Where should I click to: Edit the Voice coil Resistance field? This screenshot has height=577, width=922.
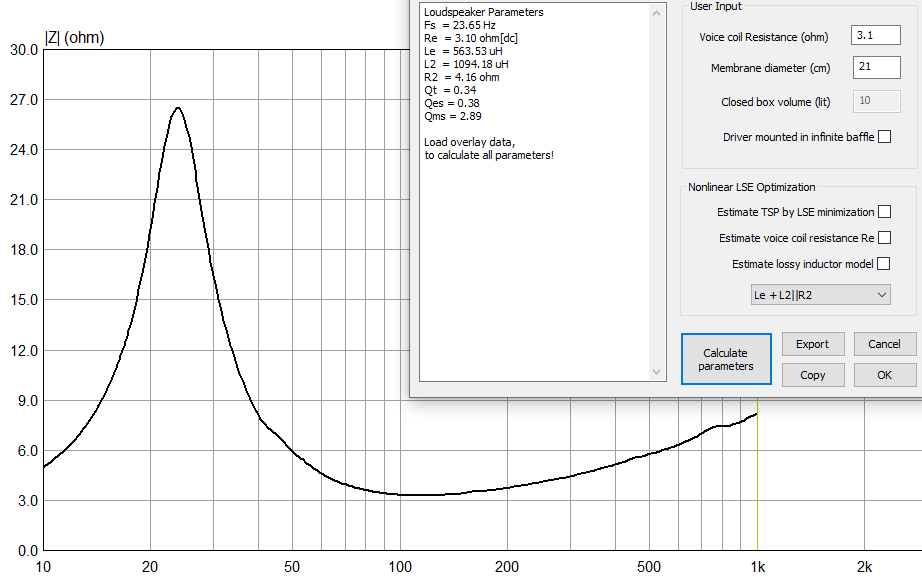[x=876, y=35]
